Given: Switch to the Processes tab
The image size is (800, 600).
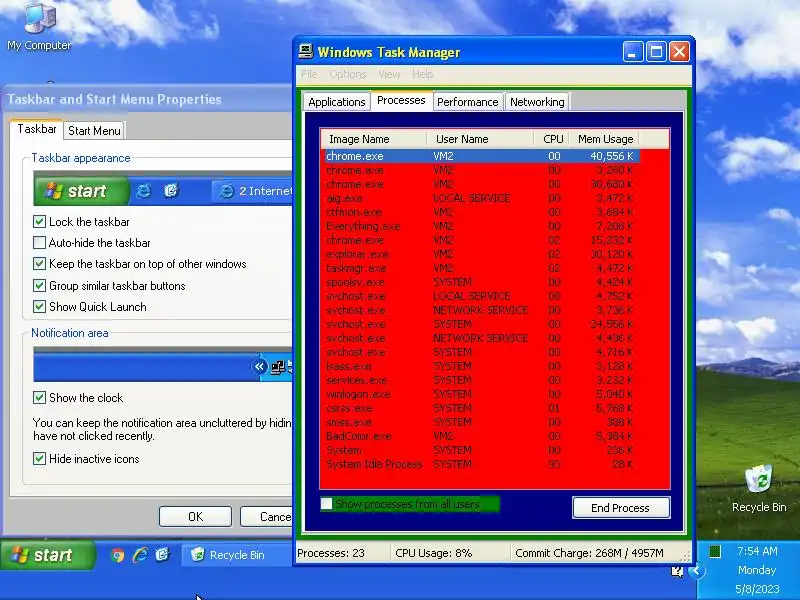Looking at the screenshot, I should tap(401, 100).
